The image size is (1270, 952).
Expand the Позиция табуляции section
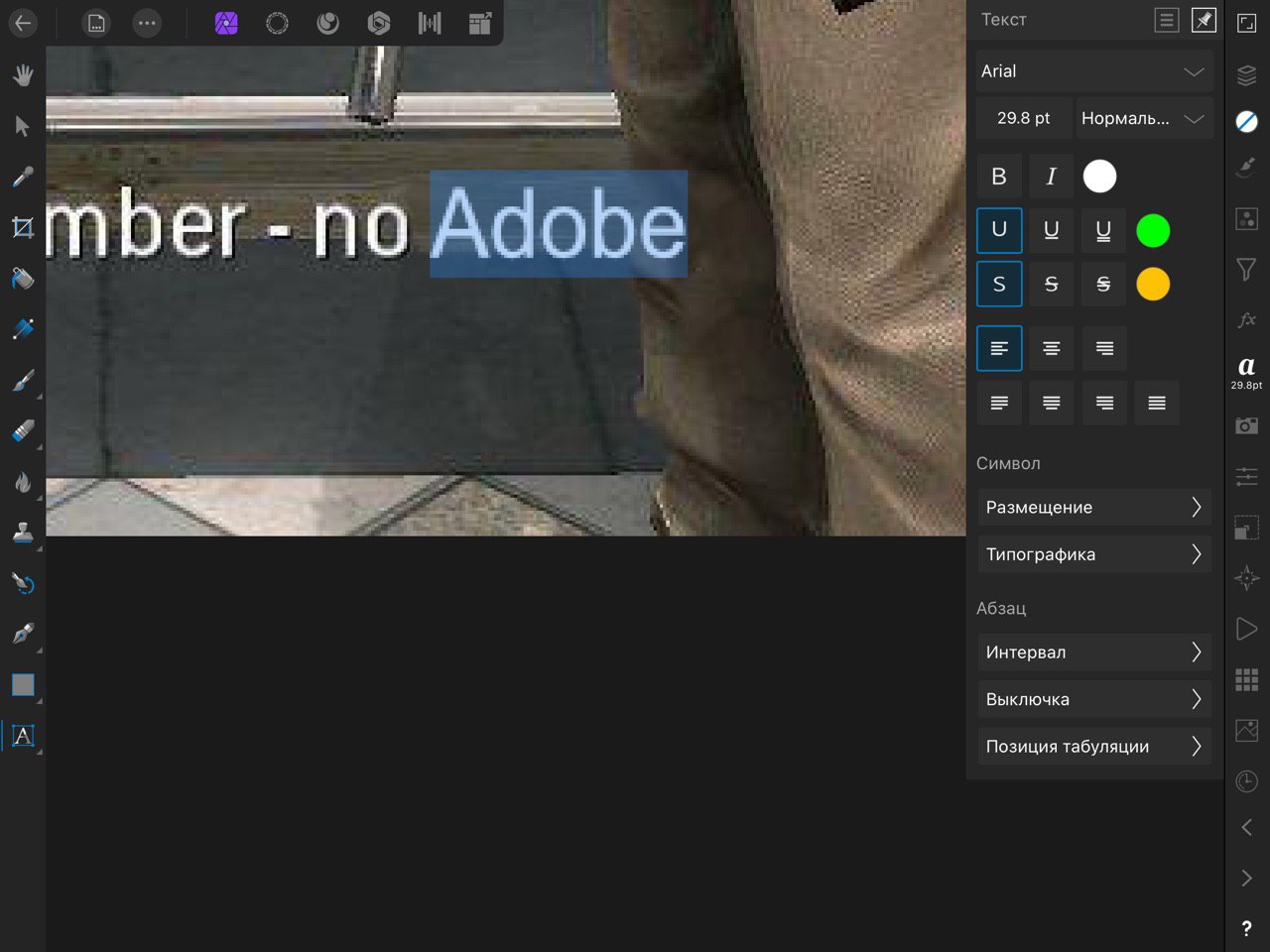(1094, 747)
